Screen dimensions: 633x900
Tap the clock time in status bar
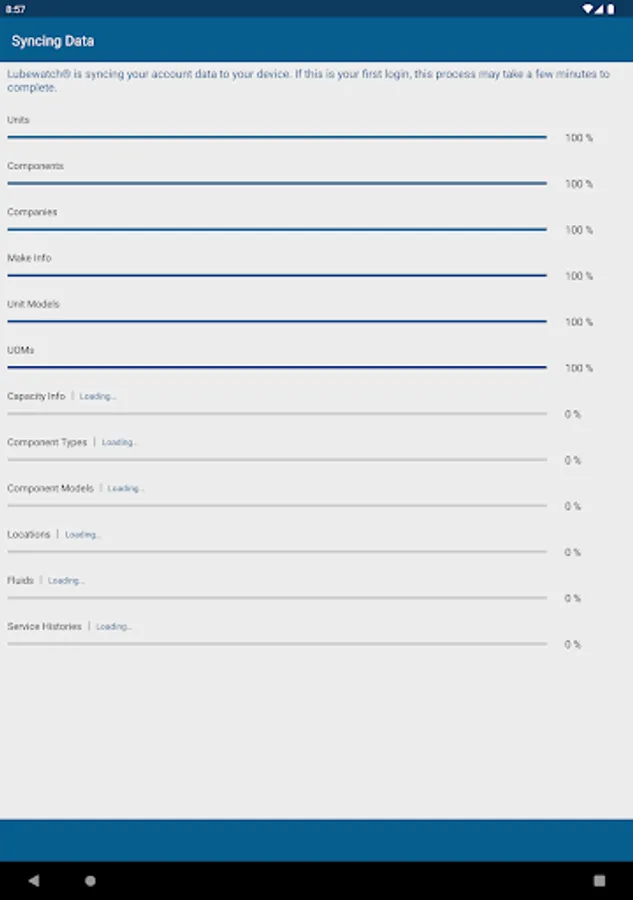pyautogui.click(x=15, y=9)
